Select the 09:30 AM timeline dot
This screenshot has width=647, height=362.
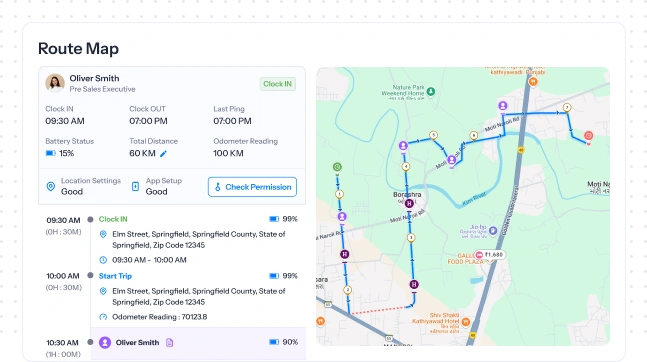pyautogui.click(x=90, y=219)
